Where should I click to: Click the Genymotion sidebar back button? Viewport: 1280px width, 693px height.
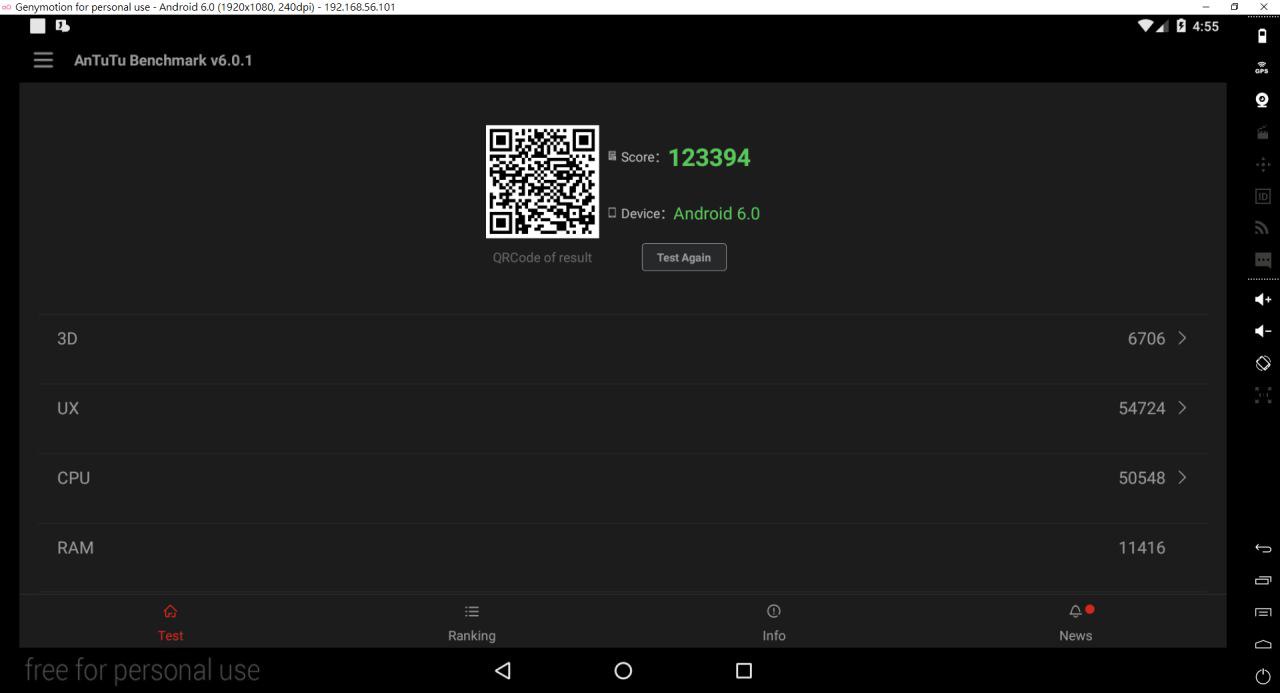click(x=1262, y=548)
